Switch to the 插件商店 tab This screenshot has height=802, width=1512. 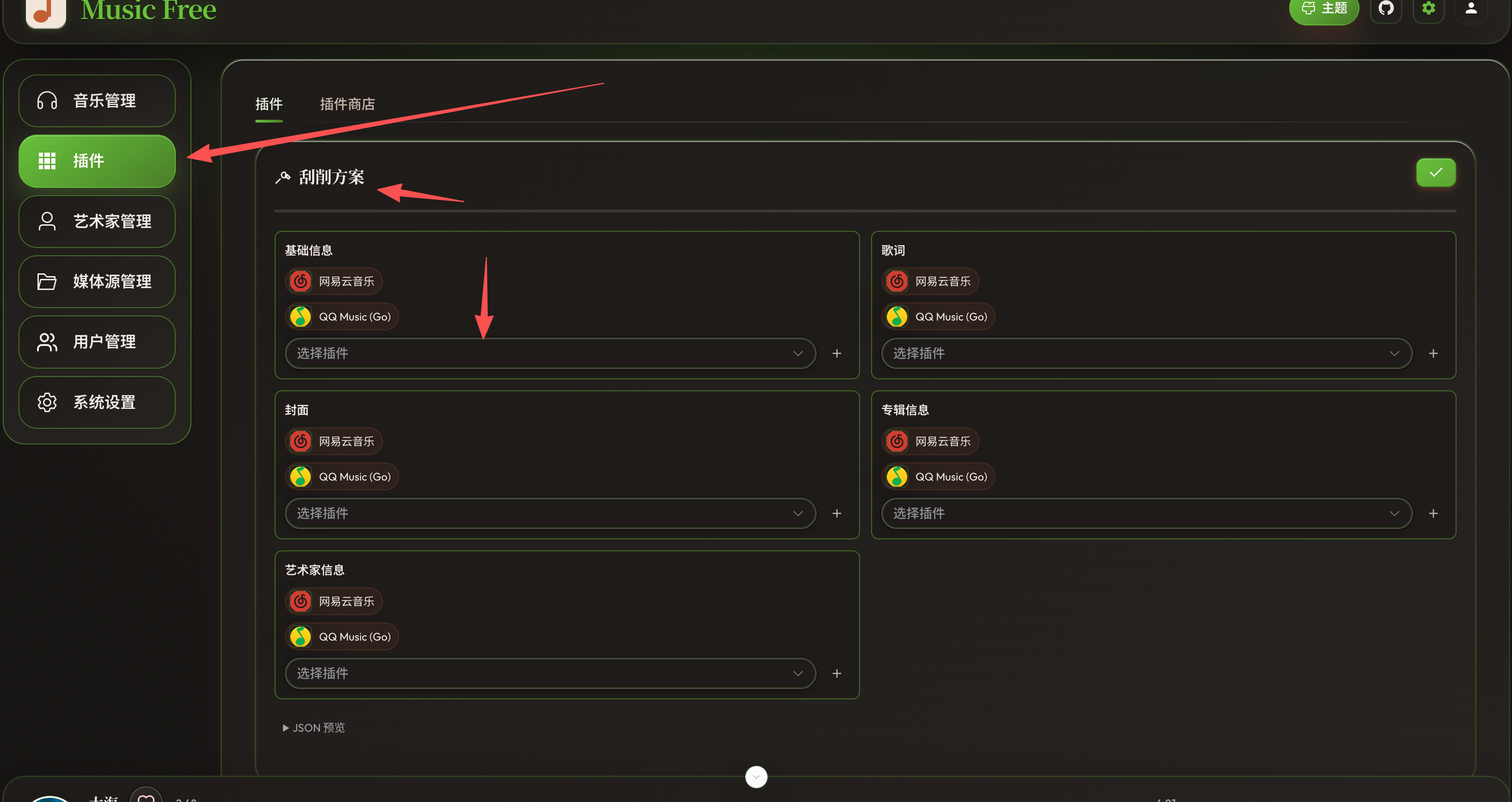coord(347,104)
